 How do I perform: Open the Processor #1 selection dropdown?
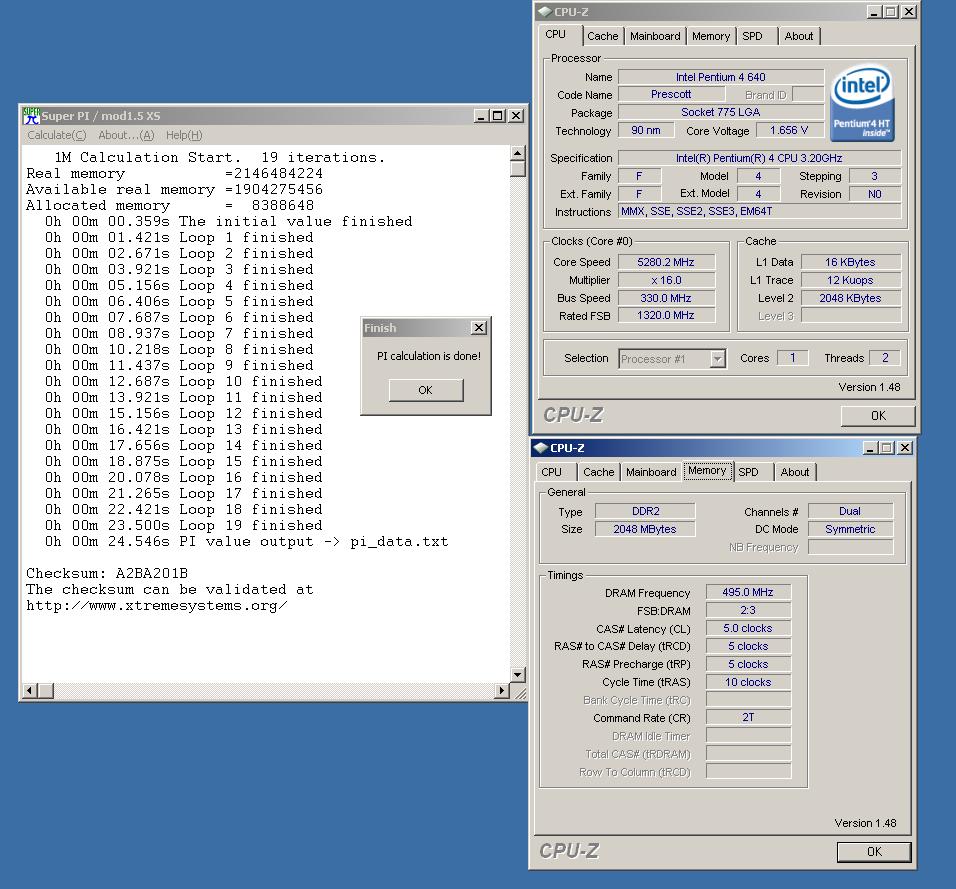click(718, 359)
